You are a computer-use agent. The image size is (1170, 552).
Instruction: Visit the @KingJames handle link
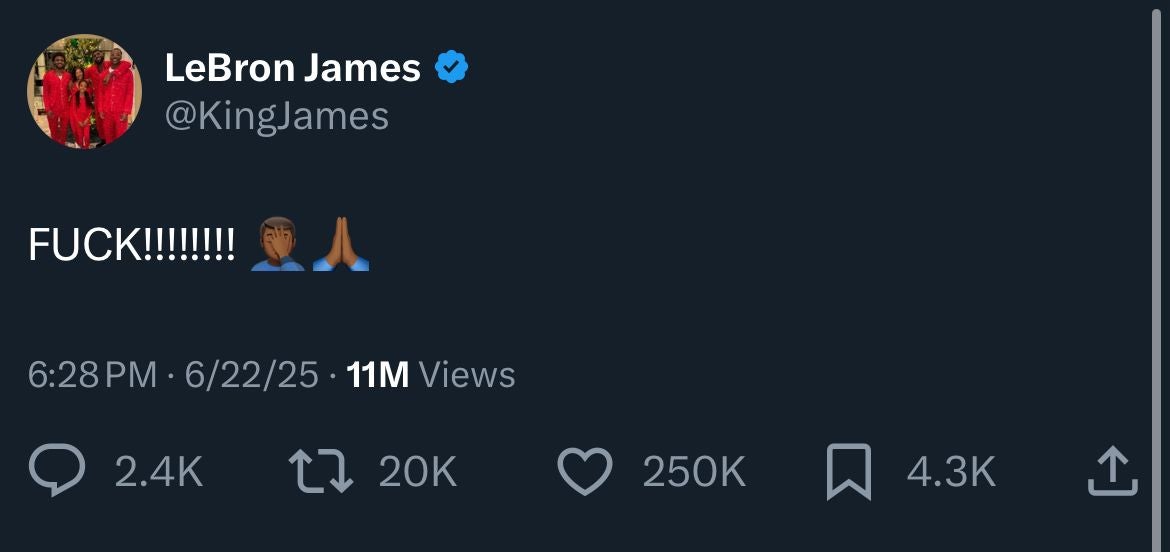tap(276, 117)
